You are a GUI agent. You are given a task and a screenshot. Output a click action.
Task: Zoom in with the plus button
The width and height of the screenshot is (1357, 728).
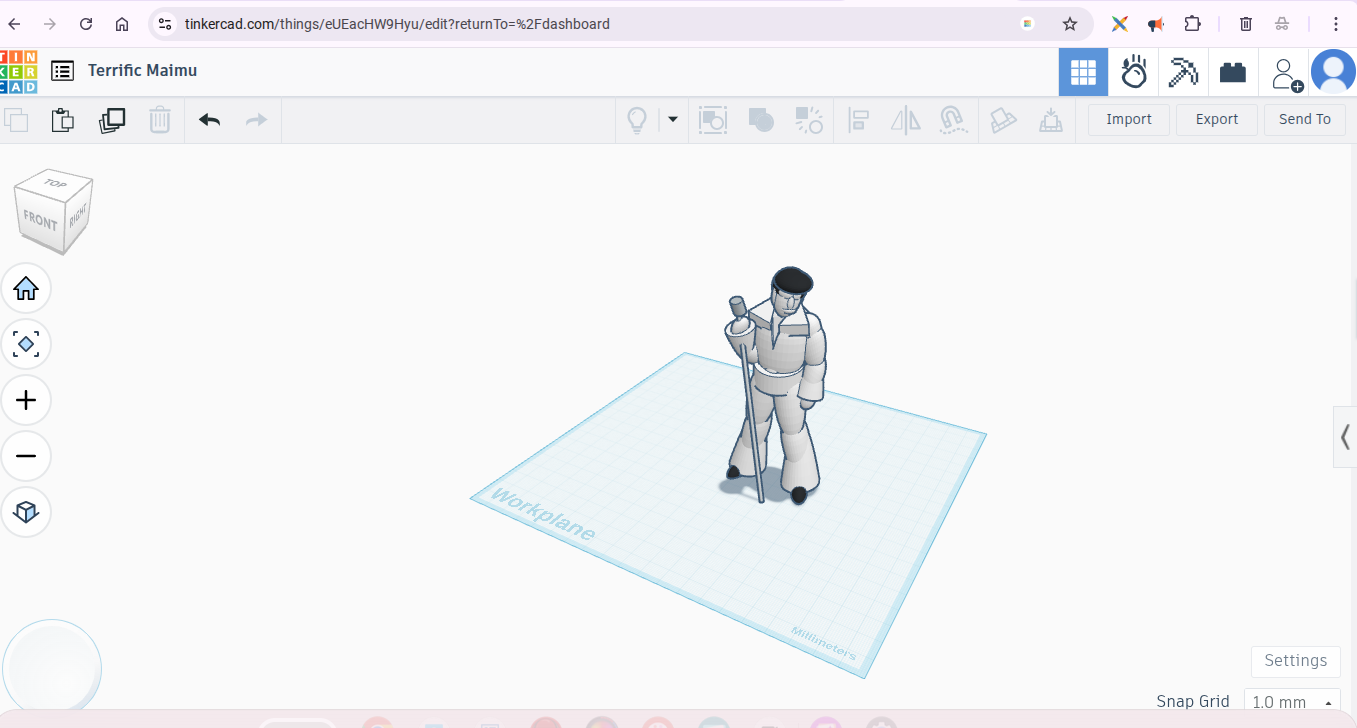pos(26,401)
